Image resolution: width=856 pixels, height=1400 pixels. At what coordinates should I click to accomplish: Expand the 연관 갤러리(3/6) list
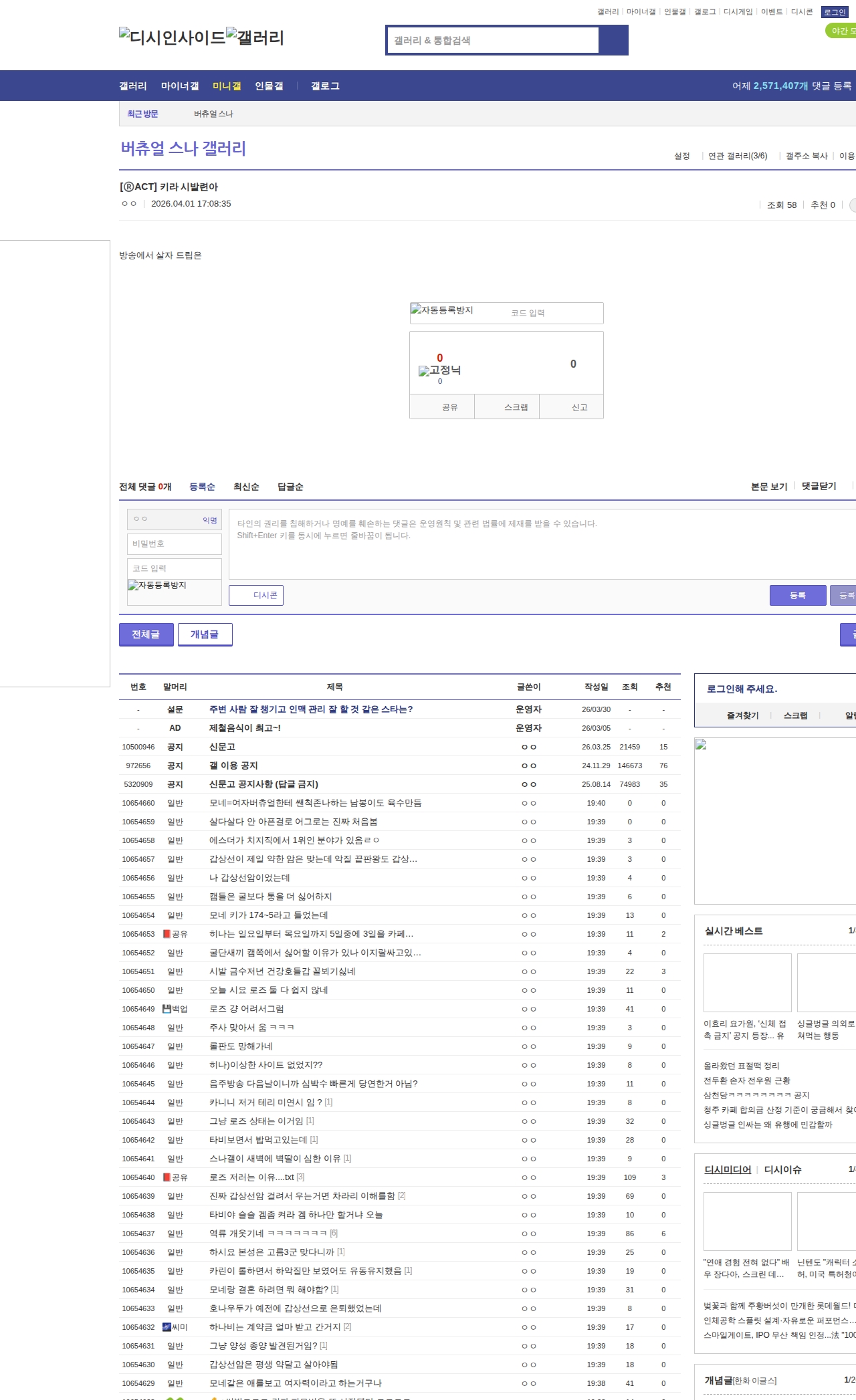click(737, 156)
